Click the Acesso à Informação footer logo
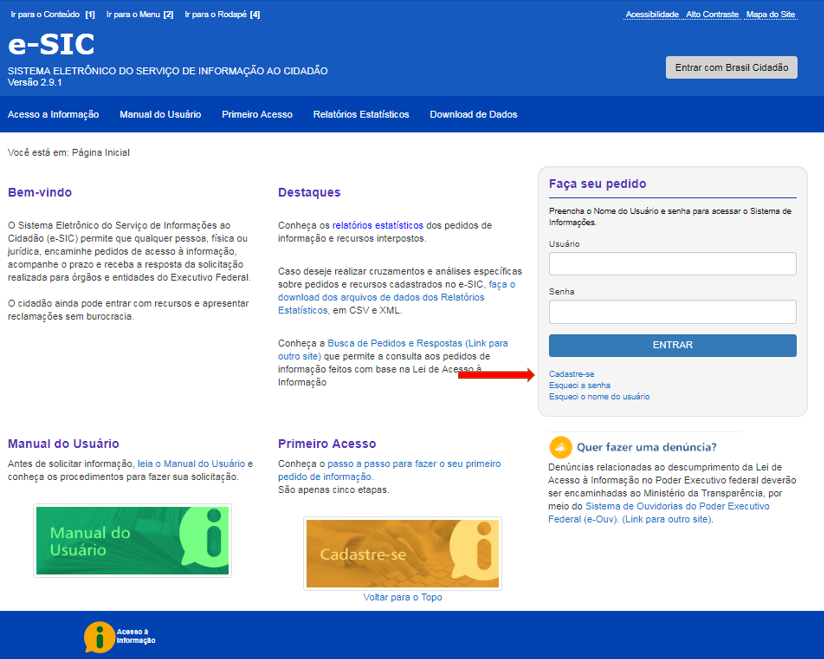The image size is (824, 659). [x=118, y=636]
